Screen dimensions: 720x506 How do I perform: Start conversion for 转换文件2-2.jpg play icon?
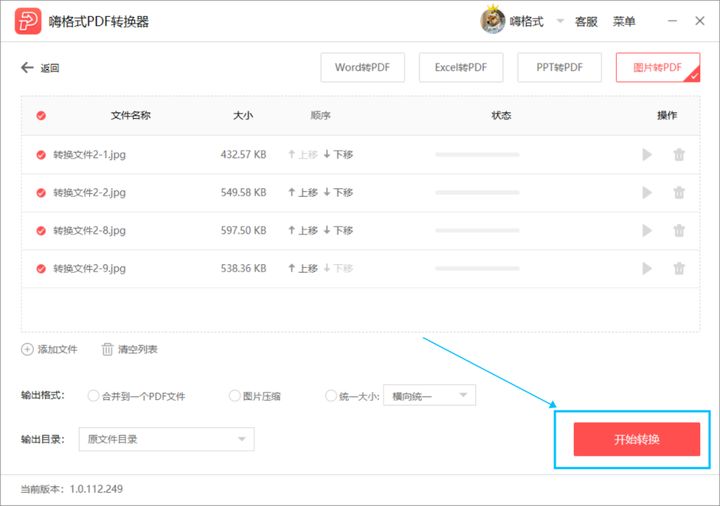point(647,192)
